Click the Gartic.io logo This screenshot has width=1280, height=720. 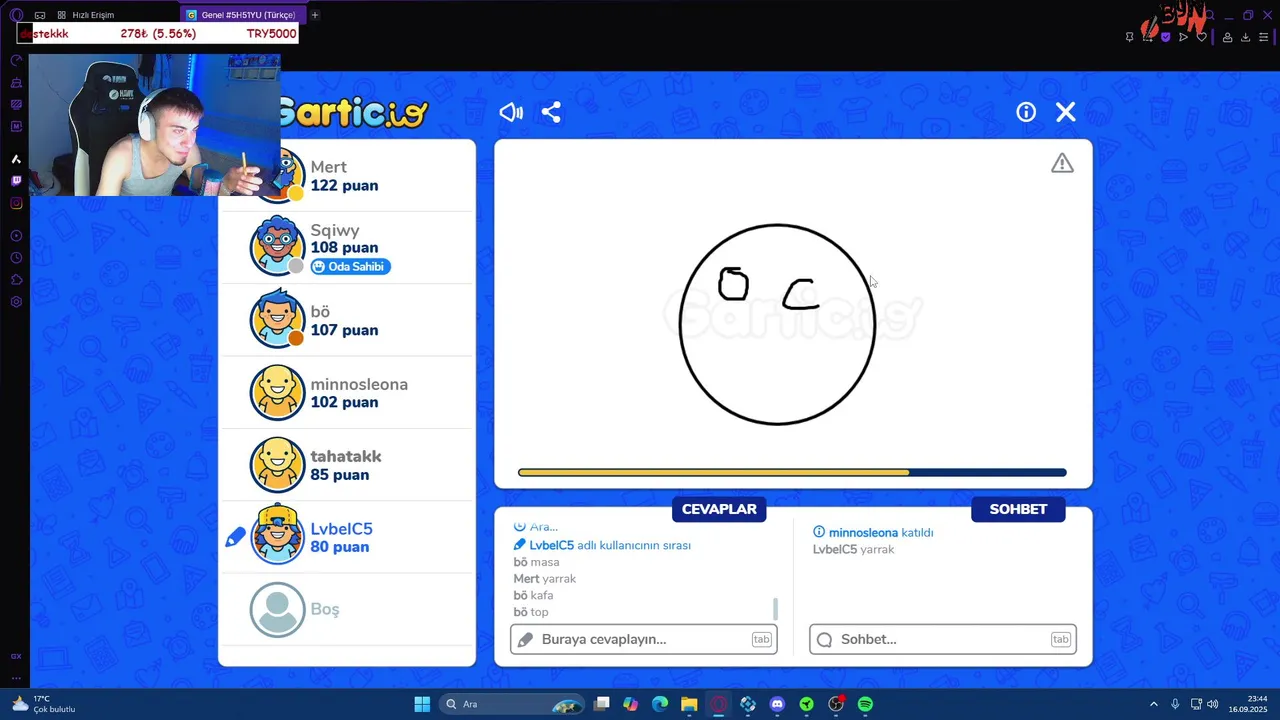[355, 112]
